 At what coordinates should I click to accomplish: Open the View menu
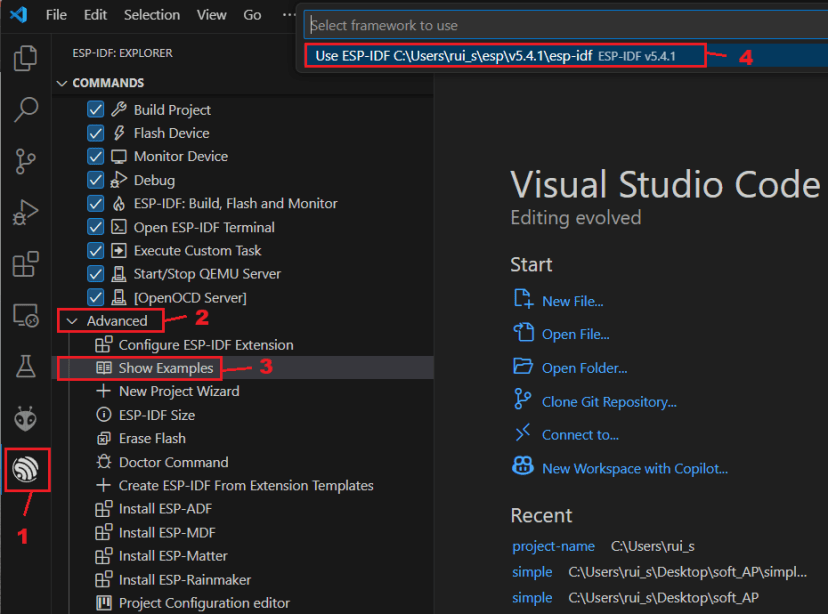[214, 15]
